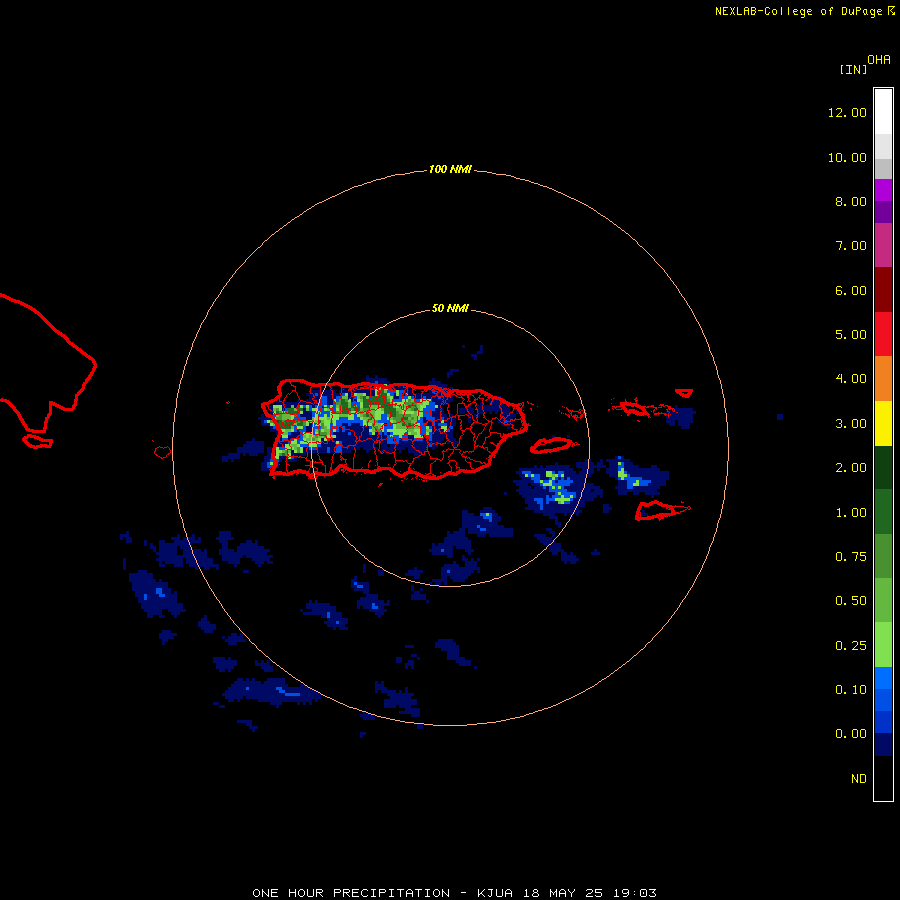Select the magenta swatch above 8.00
This screenshot has height=900, width=900.
[883, 190]
